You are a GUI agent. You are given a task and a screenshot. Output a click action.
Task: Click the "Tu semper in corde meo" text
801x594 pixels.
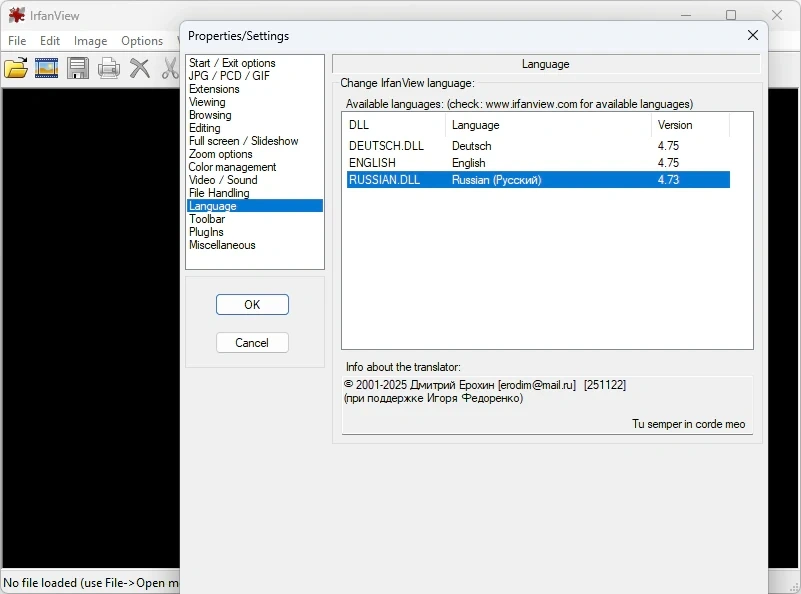[x=688, y=424]
